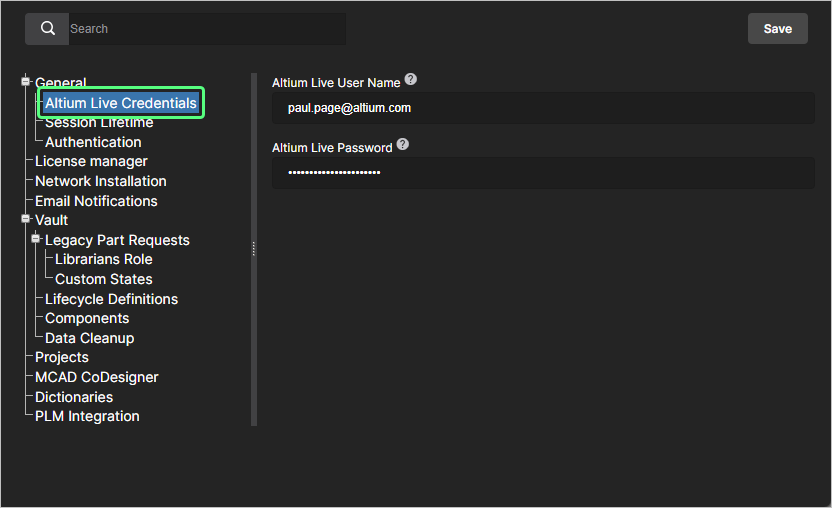Open Lifecycle Definitions under Vault

[x=111, y=299]
